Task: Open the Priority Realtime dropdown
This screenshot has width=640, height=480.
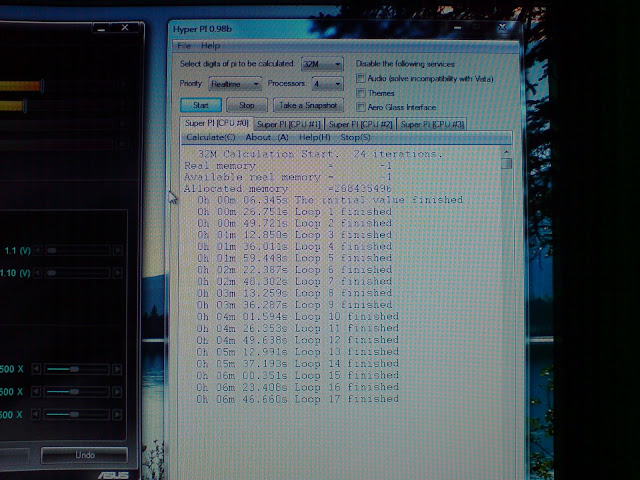Action: point(235,84)
